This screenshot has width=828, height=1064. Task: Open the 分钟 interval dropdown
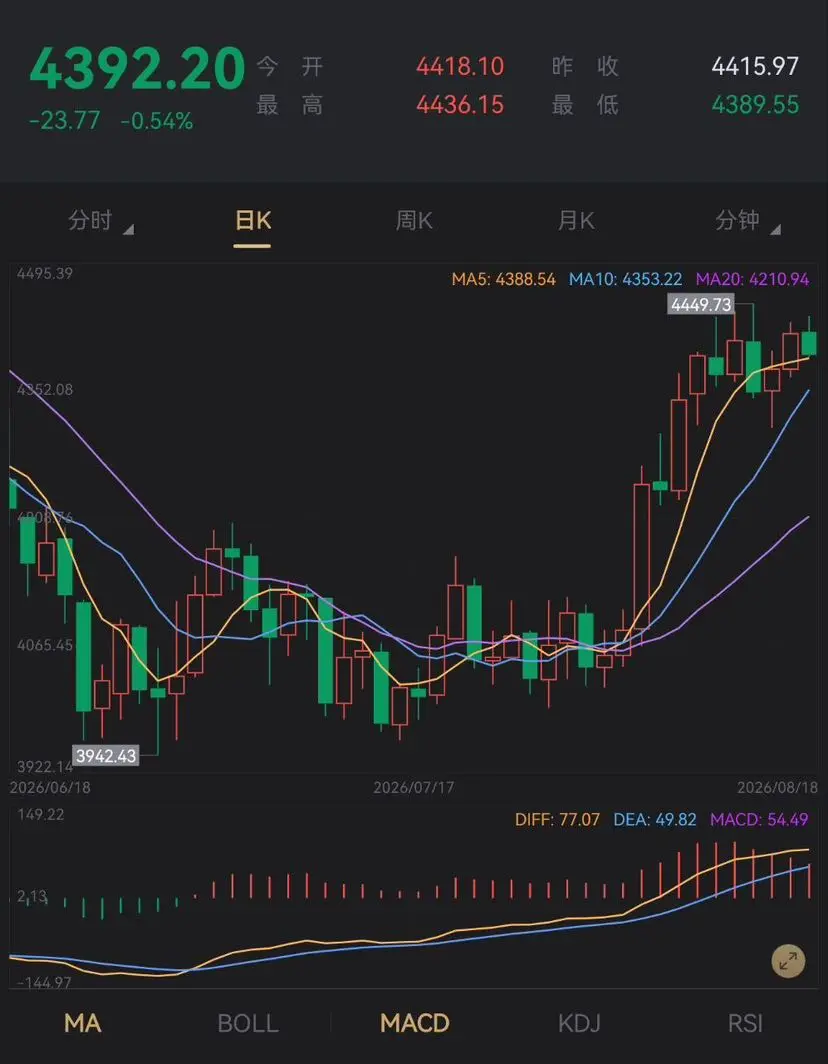tap(747, 221)
